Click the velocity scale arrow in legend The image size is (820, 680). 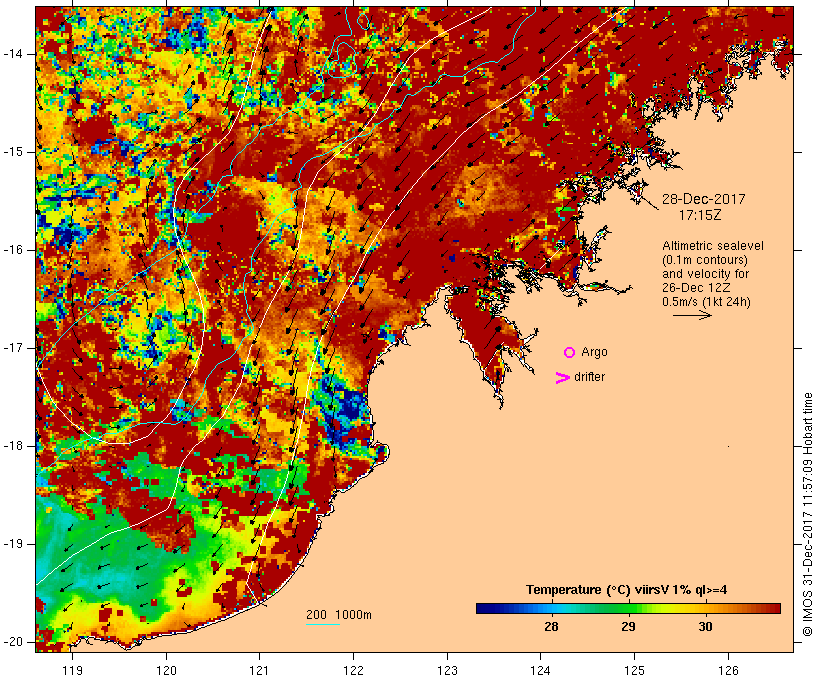click(692, 315)
